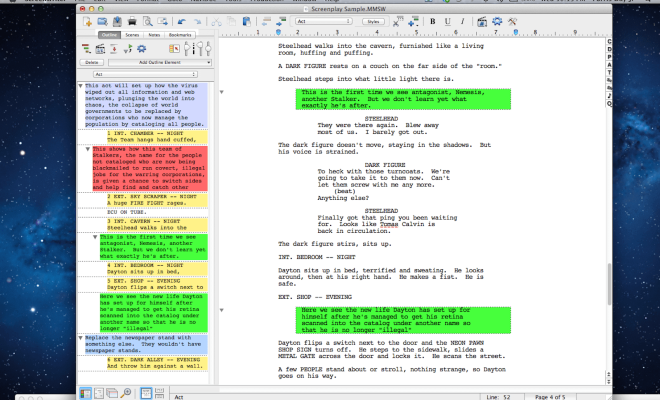This screenshot has width=660, height=400.
Task: Create a new document with the toolbar icon
Action: [x=87, y=21]
